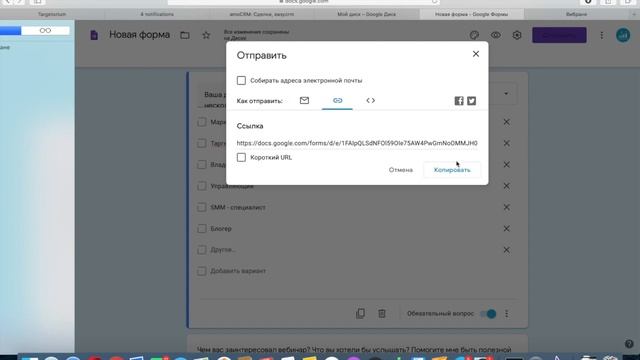This screenshot has height=360, width=640.
Task: Check the Управляющий option checkbox
Action: [202, 186]
